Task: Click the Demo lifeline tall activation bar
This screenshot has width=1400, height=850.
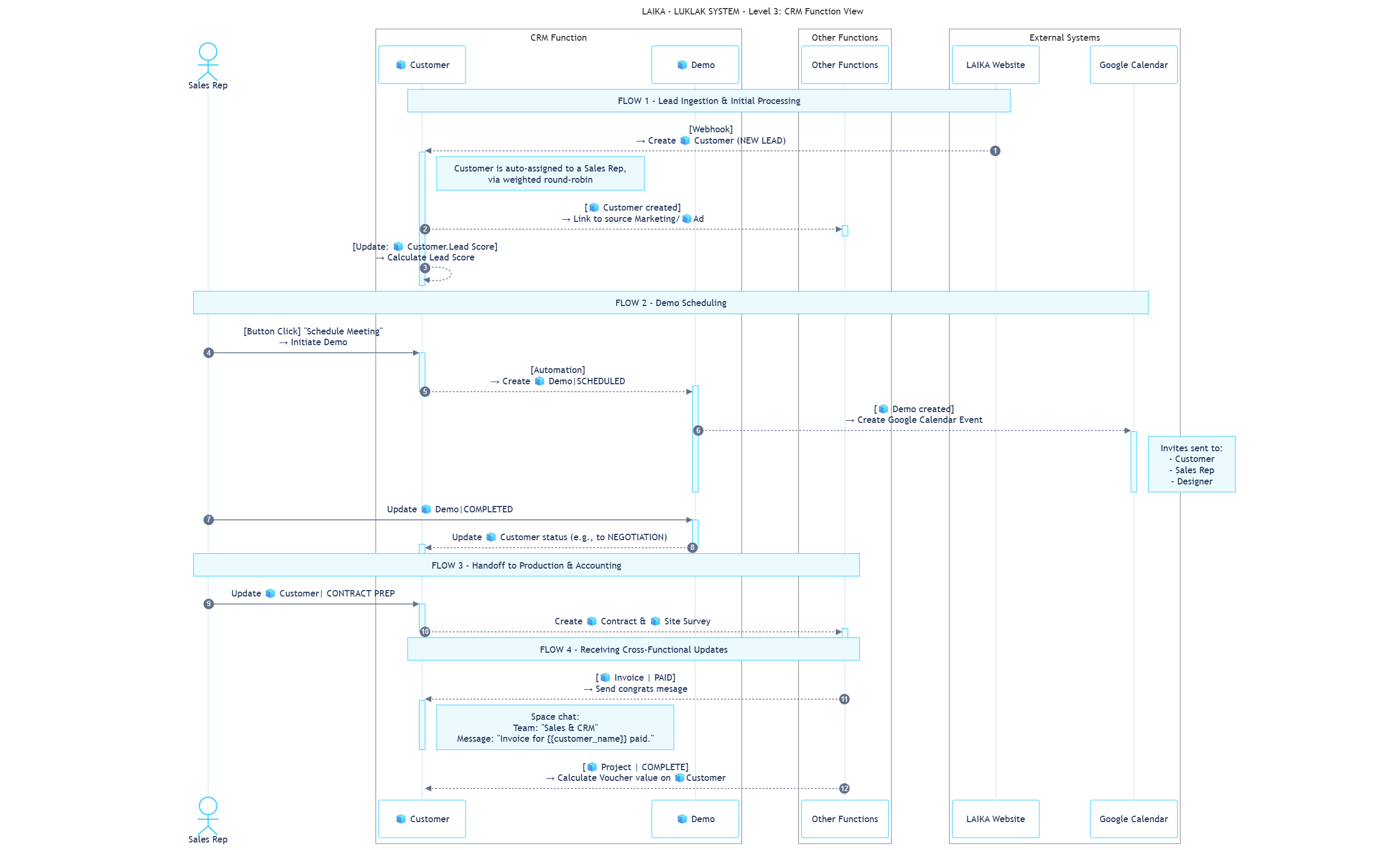Action: point(695,439)
